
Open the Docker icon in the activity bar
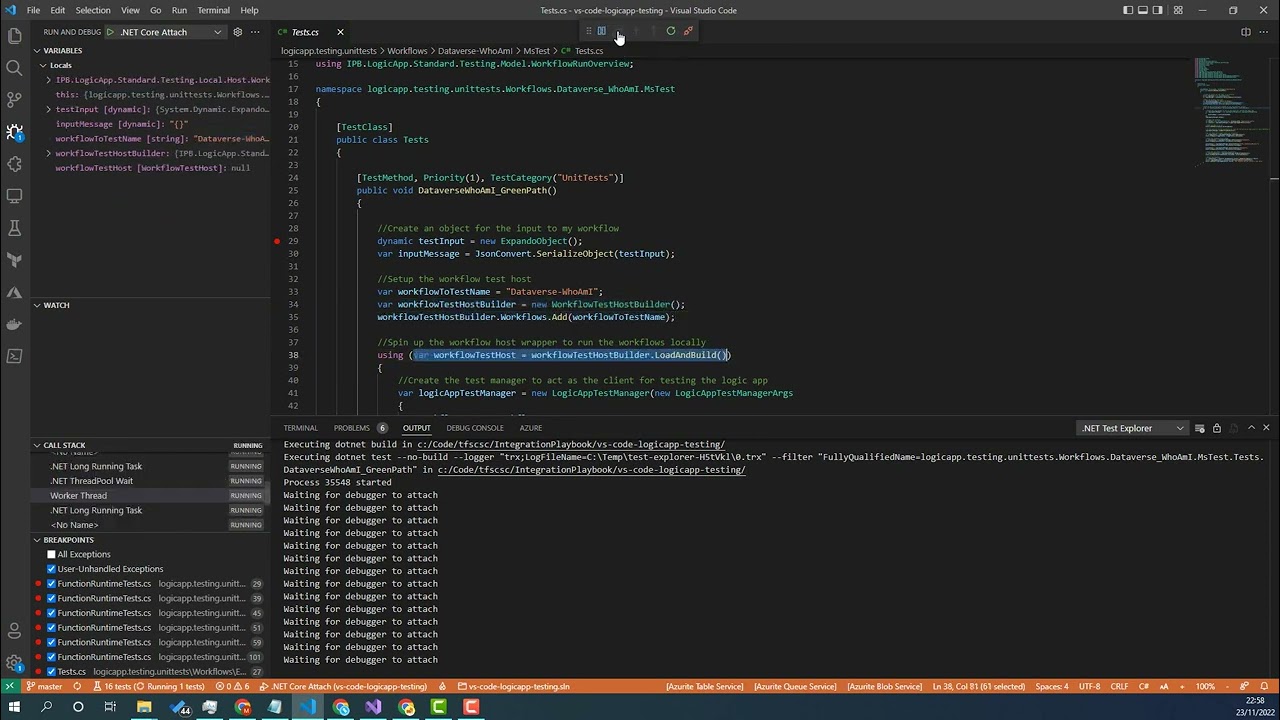pyautogui.click(x=14, y=324)
